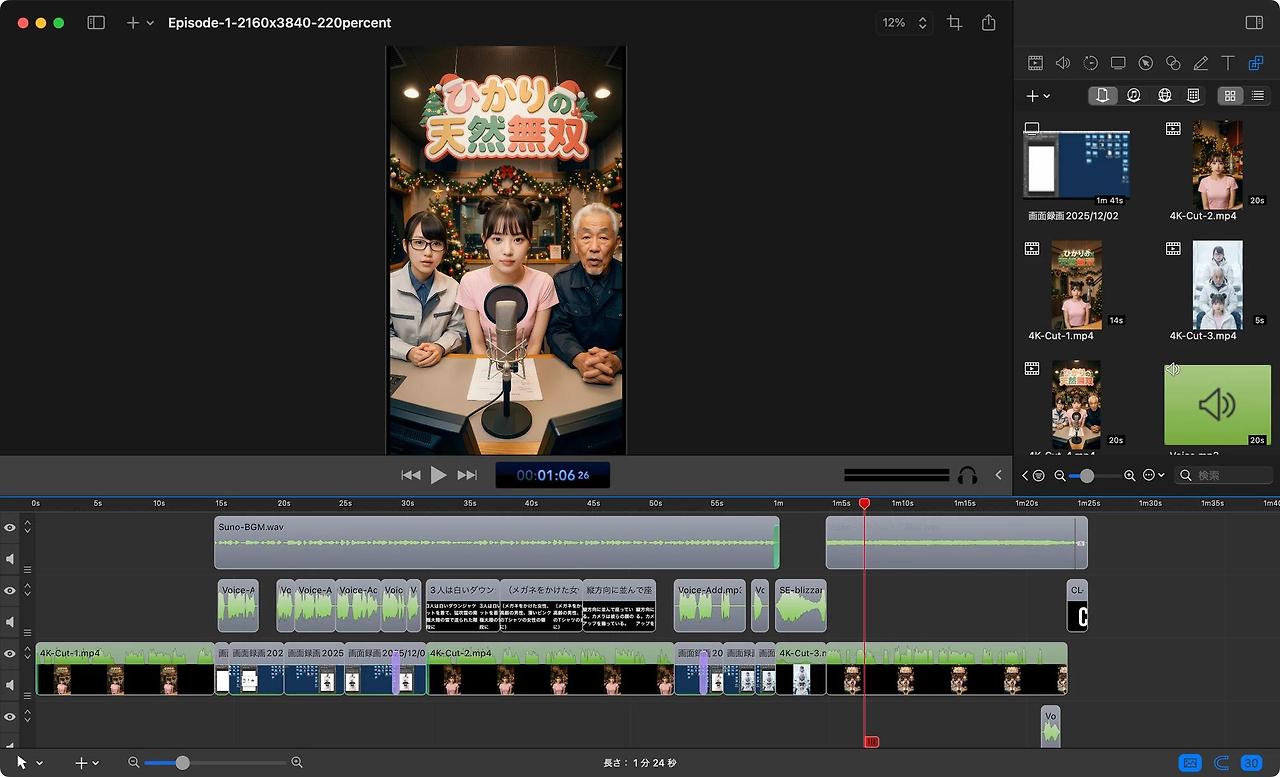Select the Media Library tab icon
Image resolution: width=1280 pixels, height=777 pixels.
click(1256, 63)
